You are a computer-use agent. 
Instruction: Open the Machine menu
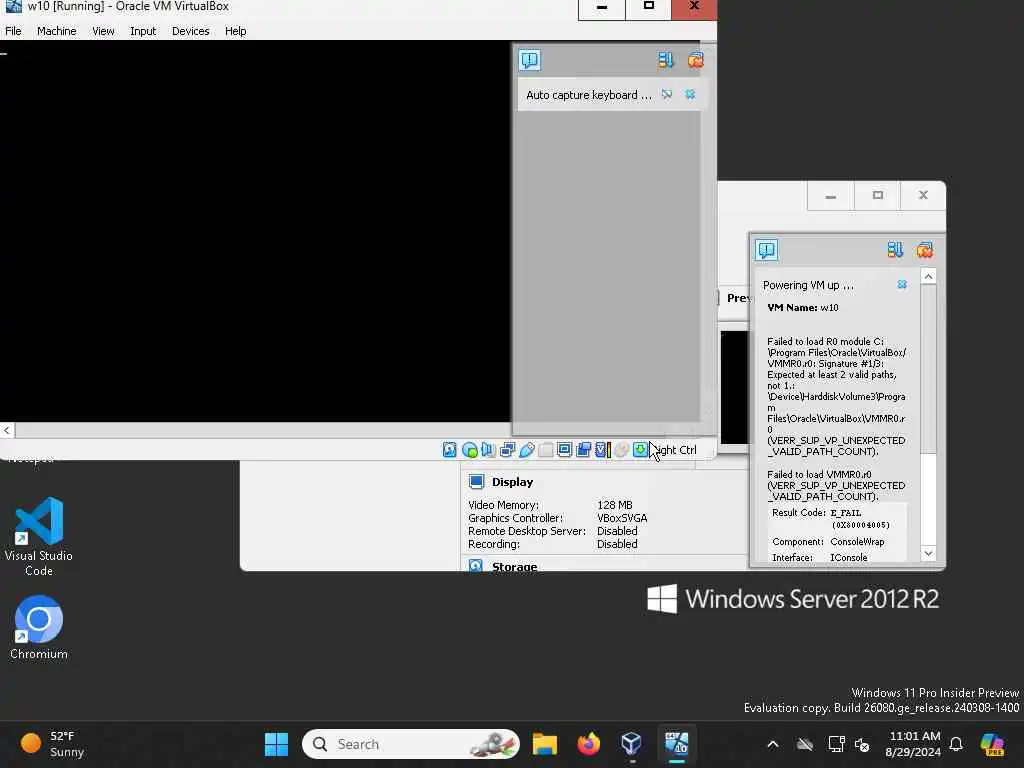click(x=56, y=31)
